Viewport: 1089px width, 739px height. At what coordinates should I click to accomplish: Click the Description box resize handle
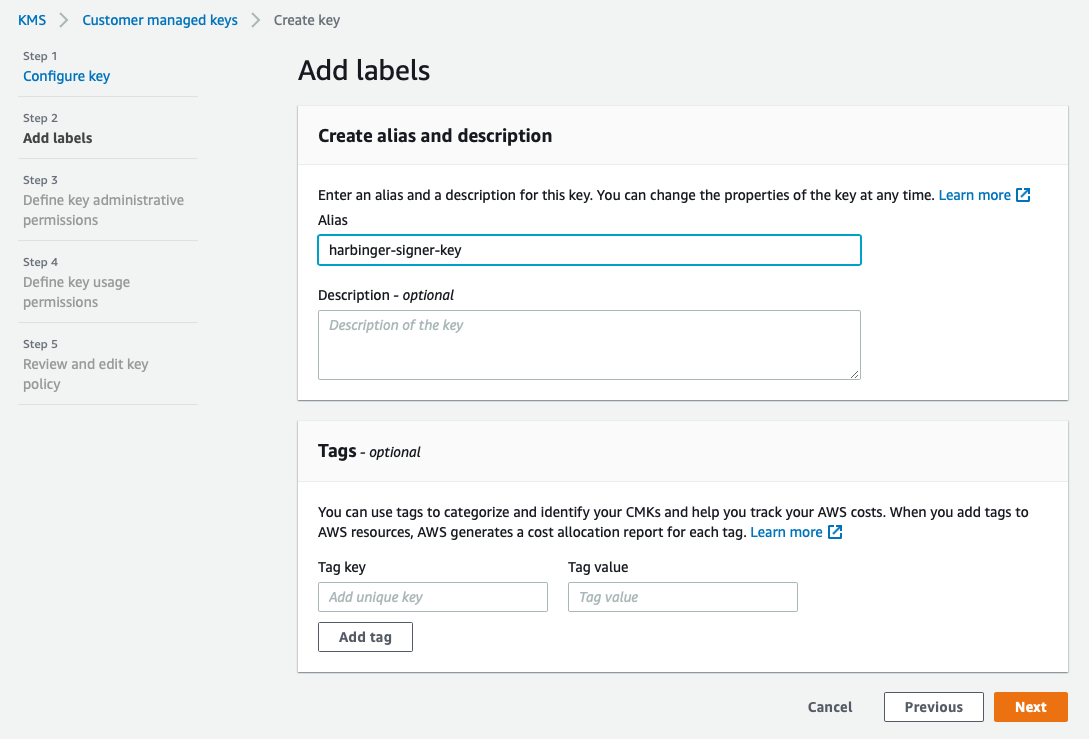pyautogui.click(x=855, y=374)
